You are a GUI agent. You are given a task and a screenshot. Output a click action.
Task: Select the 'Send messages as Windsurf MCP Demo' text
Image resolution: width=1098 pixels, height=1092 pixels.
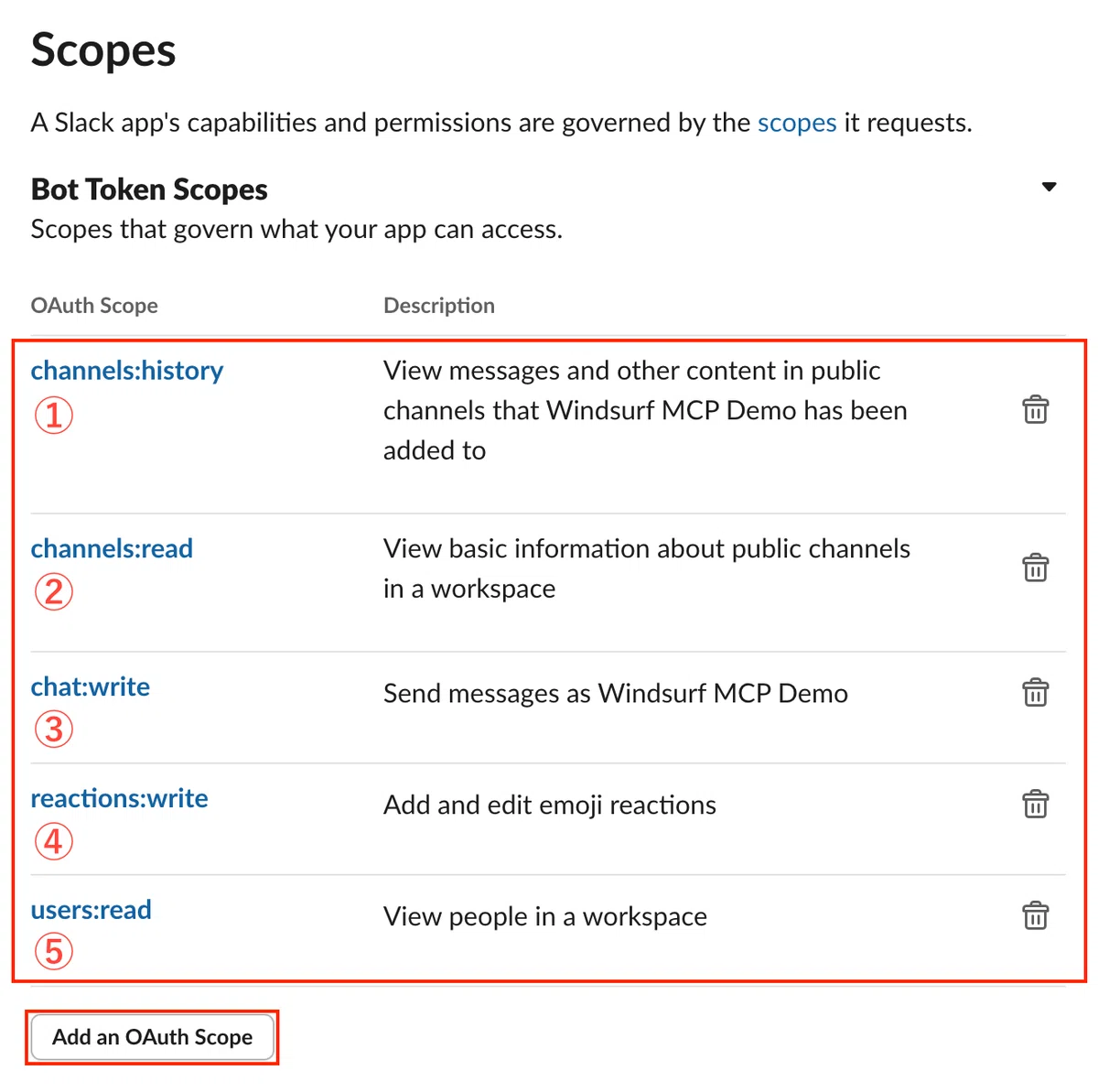coord(616,694)
